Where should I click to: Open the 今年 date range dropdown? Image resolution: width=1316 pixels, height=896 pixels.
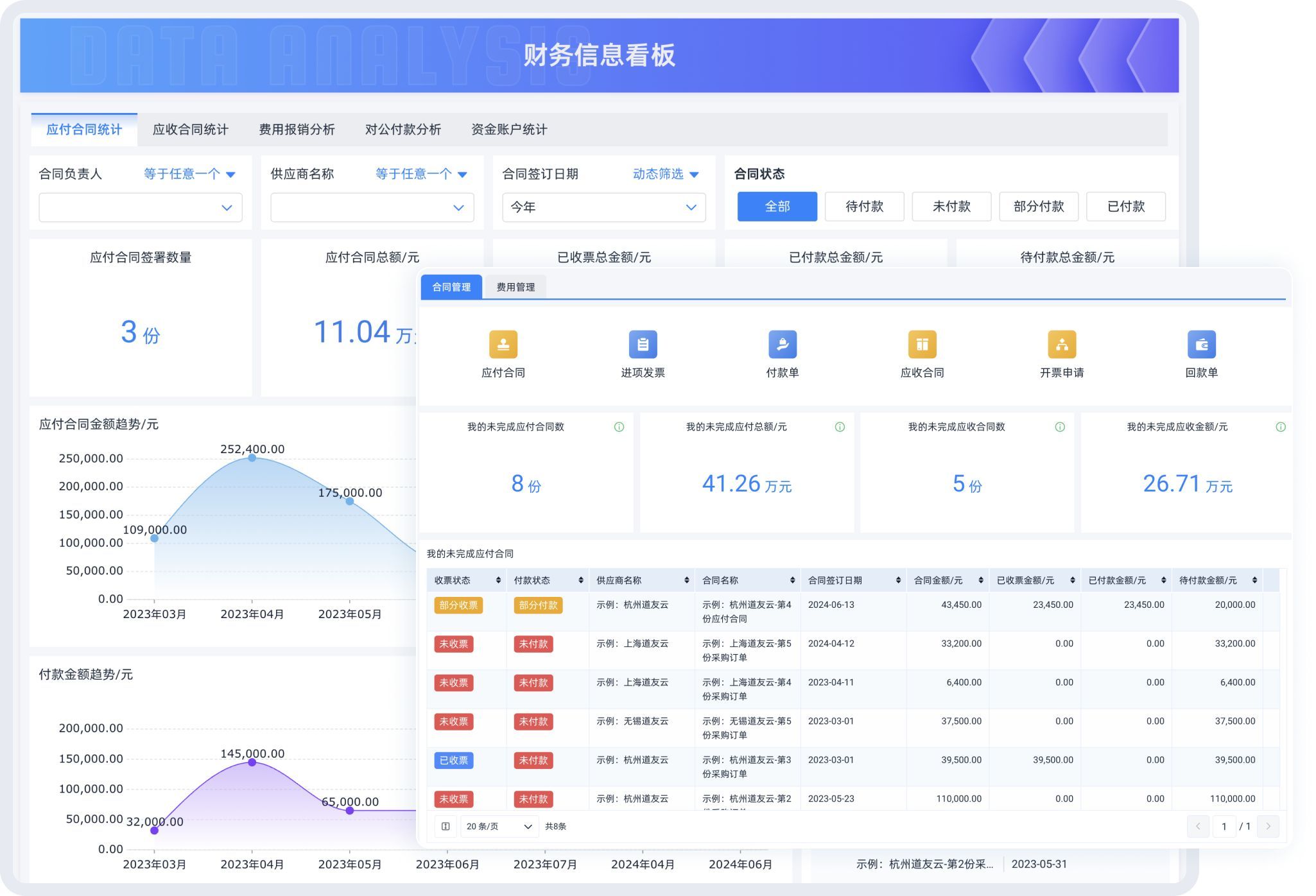pos(603,207)
